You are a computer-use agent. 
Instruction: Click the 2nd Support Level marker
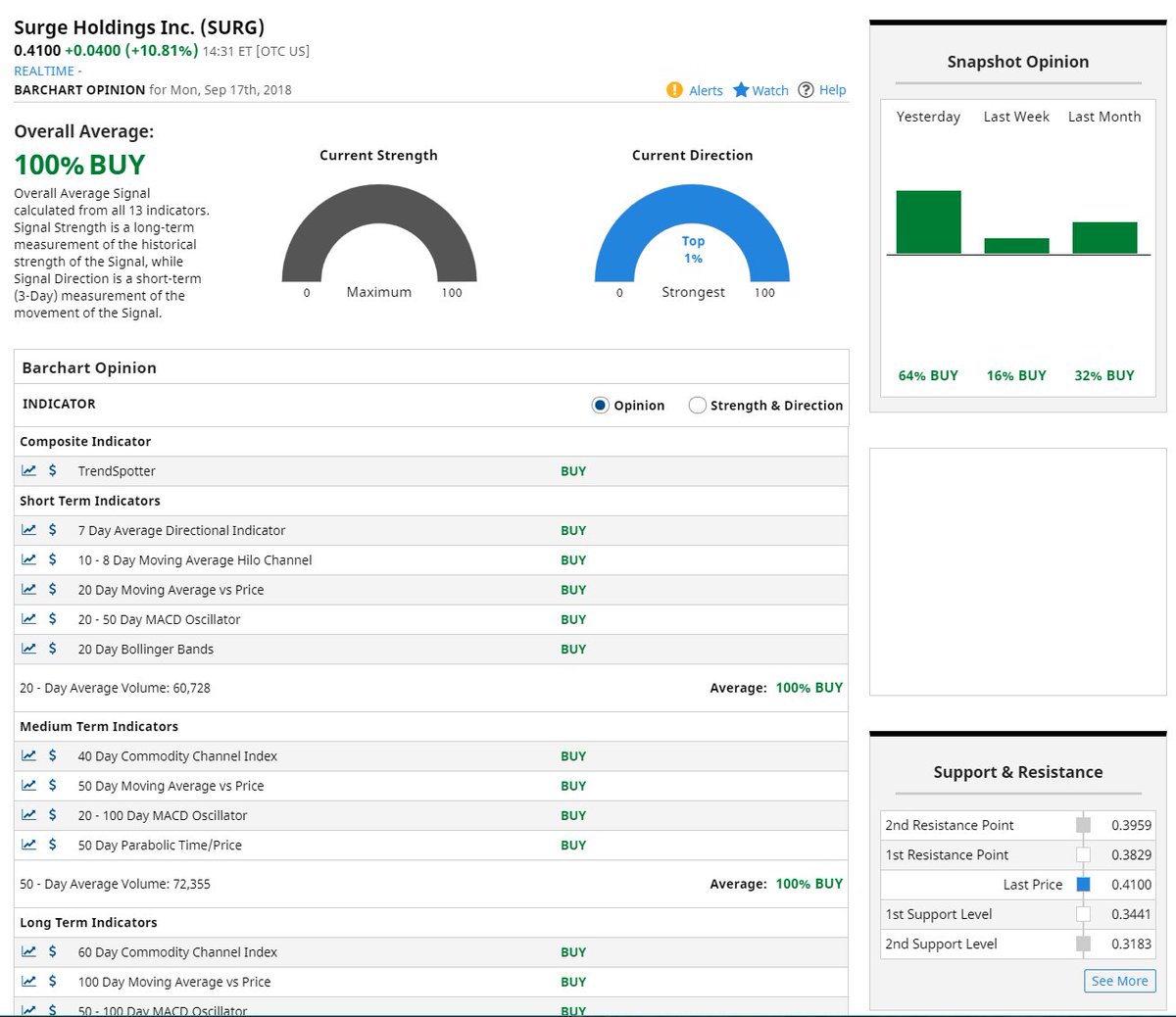point(1083,944)
